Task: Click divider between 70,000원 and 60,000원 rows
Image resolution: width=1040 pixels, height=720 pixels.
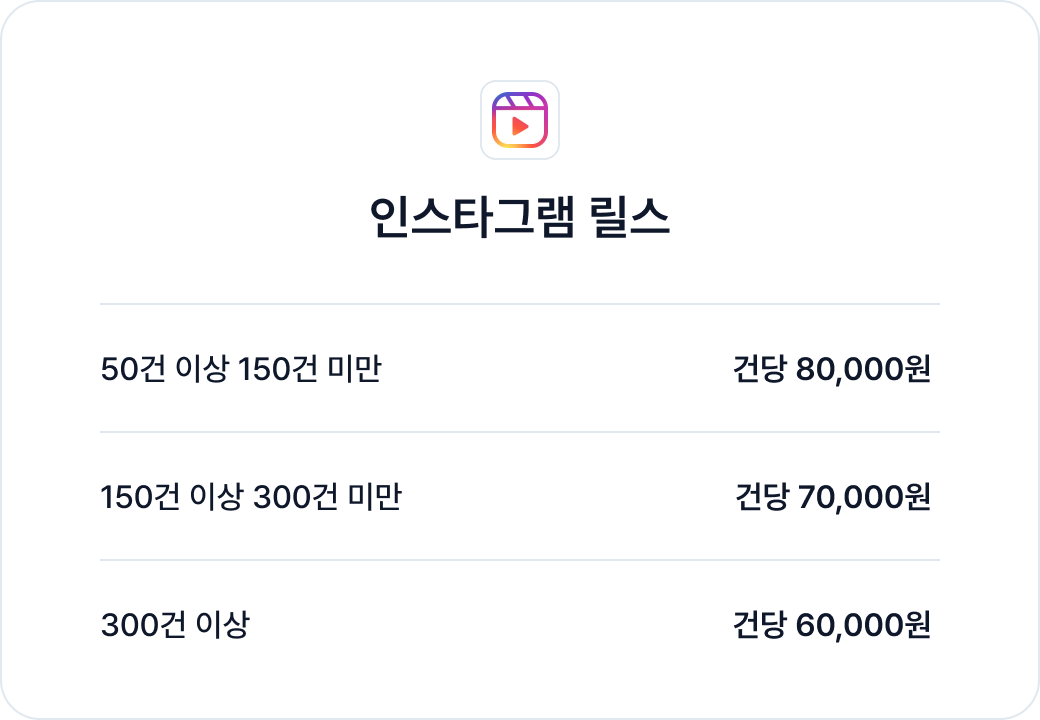Action: point(520,560)
